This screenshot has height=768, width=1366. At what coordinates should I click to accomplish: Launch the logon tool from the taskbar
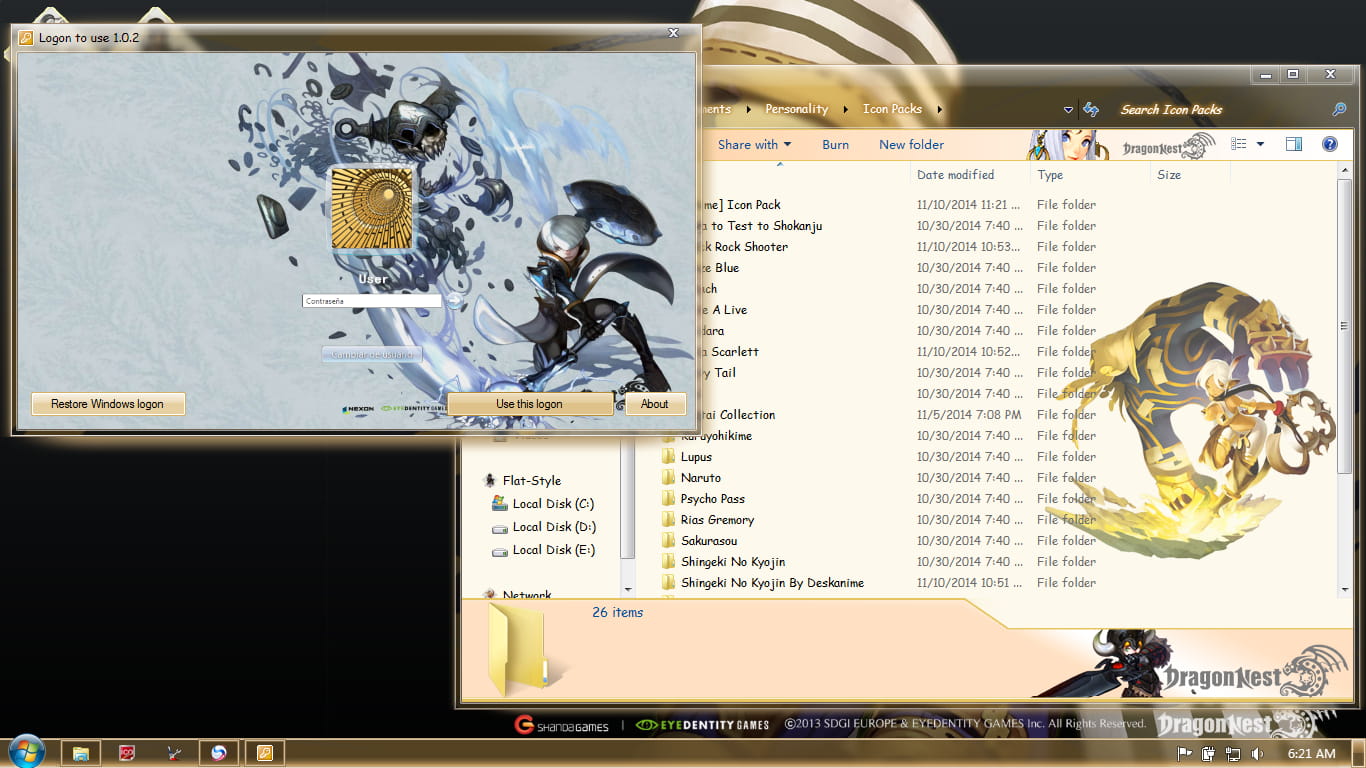[x=264, y=753]
